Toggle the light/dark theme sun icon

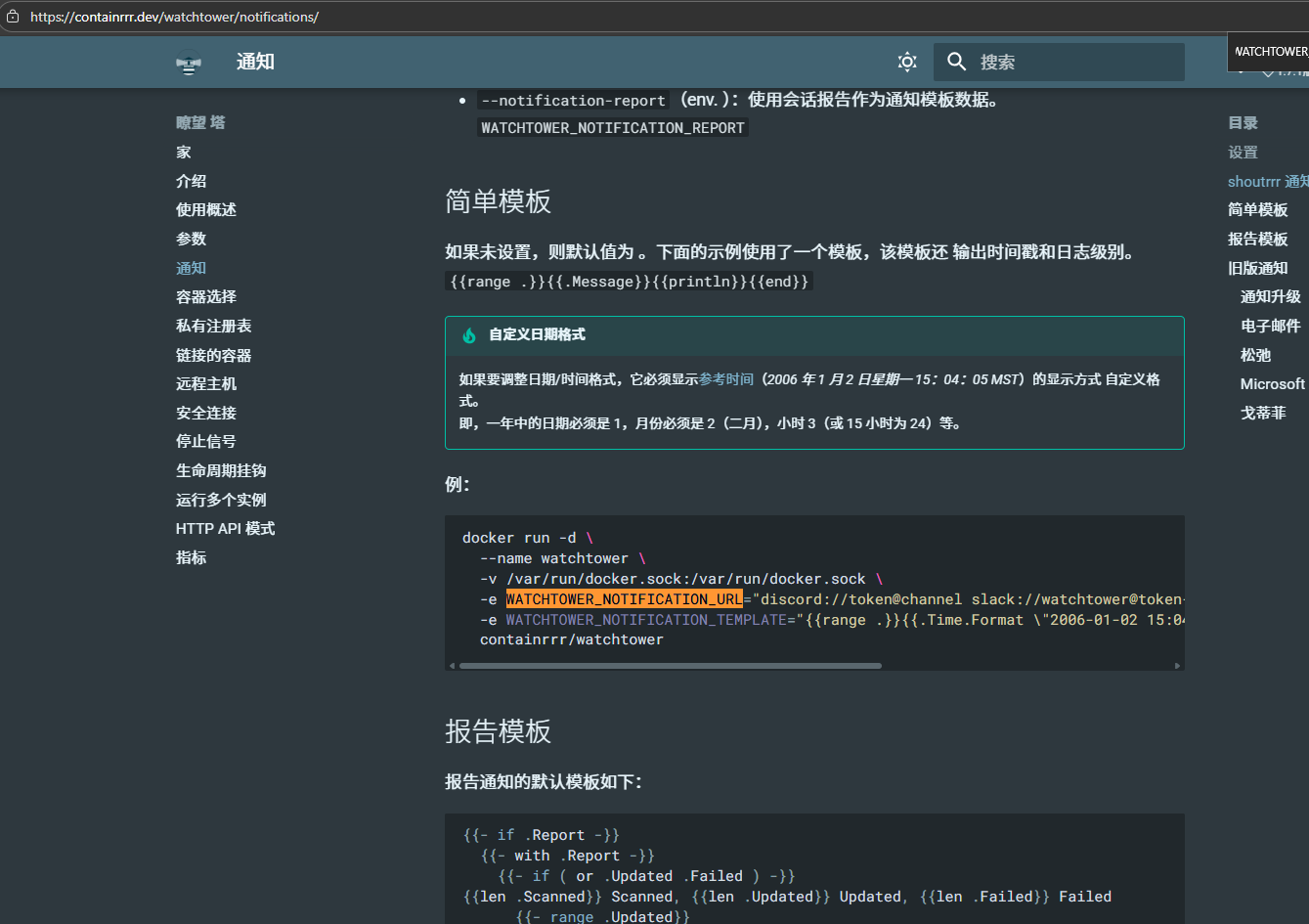pyautogui.click(x=907, y=63)
